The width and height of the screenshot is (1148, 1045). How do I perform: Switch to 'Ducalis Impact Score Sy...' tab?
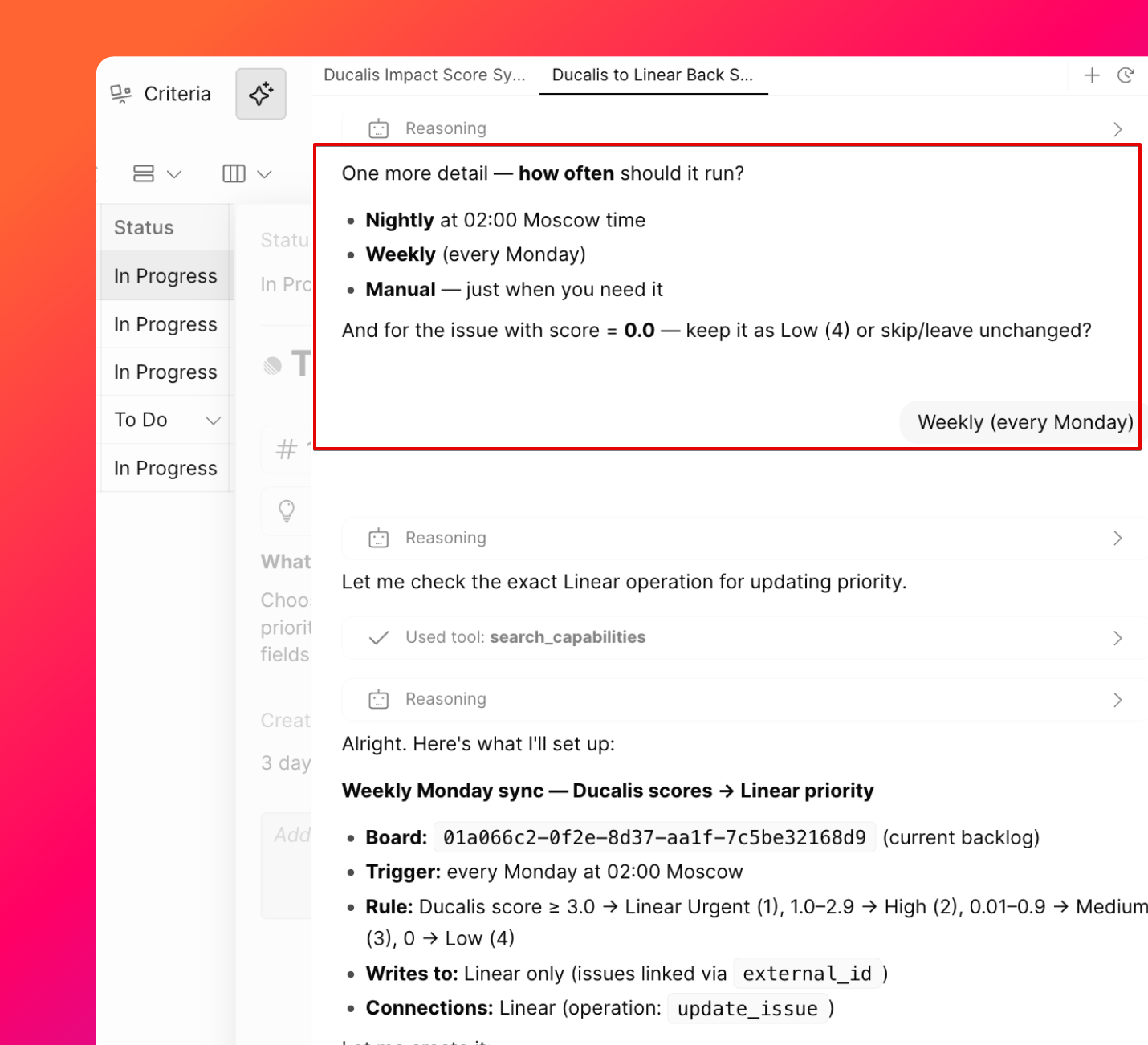tap(425, 75)
